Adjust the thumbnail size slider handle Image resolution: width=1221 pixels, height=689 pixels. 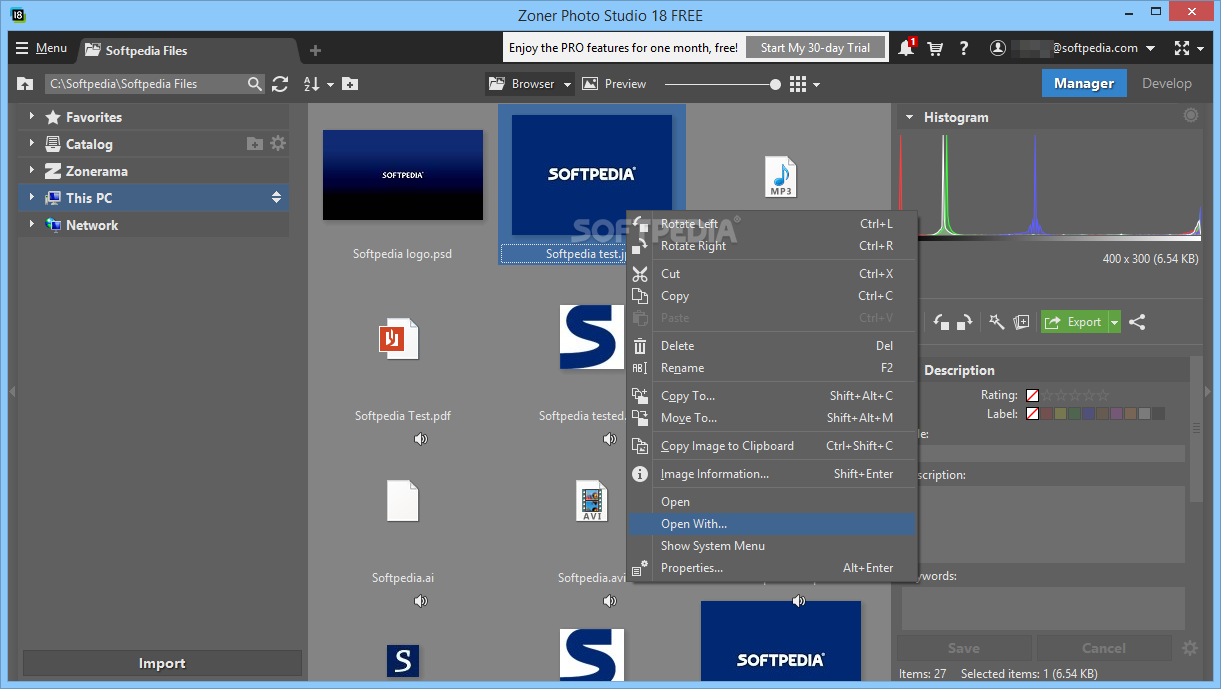(x=775, y=84)
